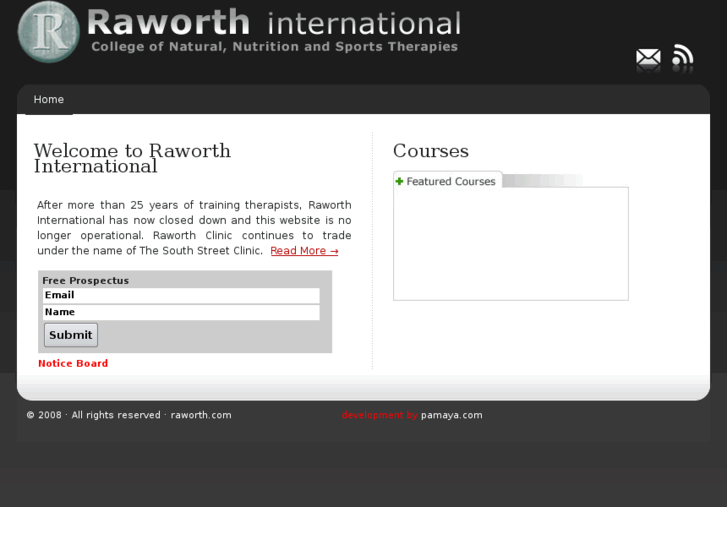
Task: Click the green plus icon beside Featured Courses
Action: click(399, 181)
